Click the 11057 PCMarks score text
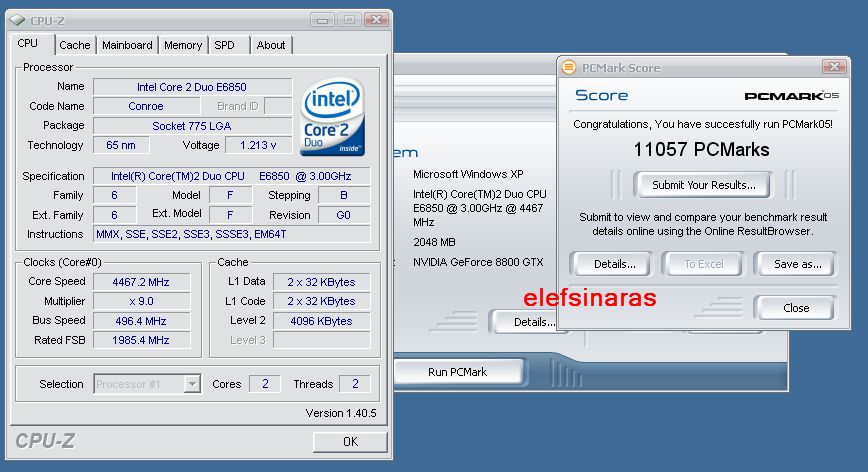The width and height of the screenshot is (868, 472). pos(701,149)
